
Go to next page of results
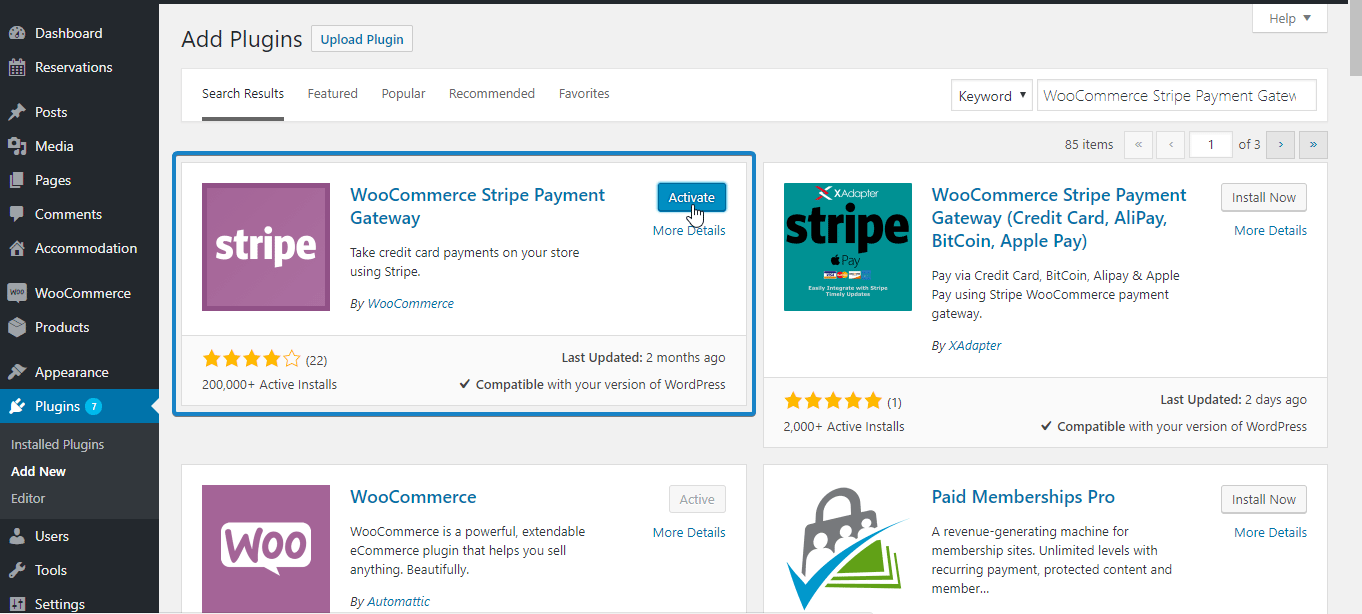point(1280,145)
